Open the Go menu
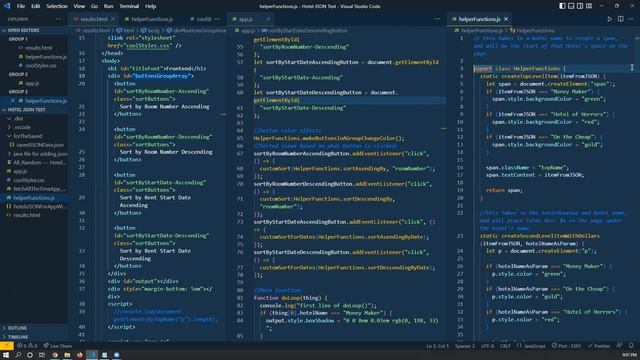Screen dimensions: 640x360 pos(94,6)
